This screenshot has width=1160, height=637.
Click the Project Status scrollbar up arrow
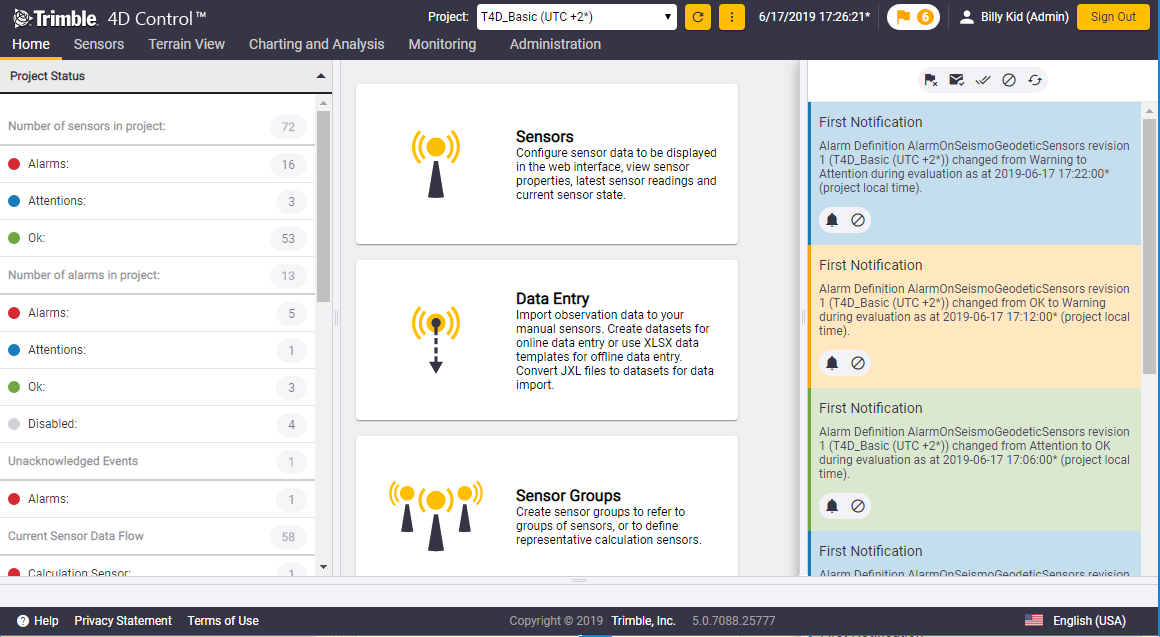(x=323, y=103)
